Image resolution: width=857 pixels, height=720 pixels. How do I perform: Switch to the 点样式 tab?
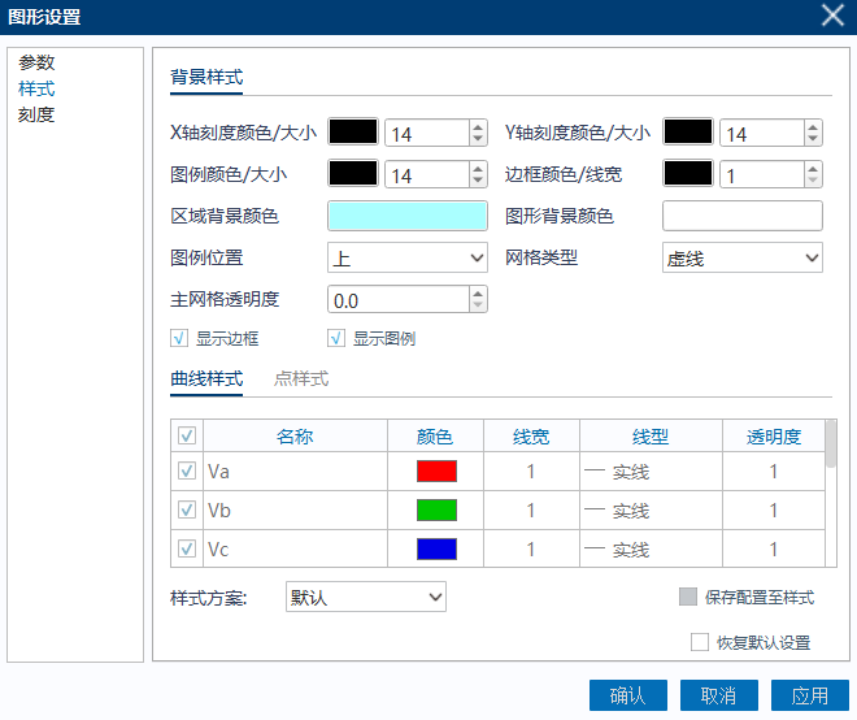(x=300, y=379)
